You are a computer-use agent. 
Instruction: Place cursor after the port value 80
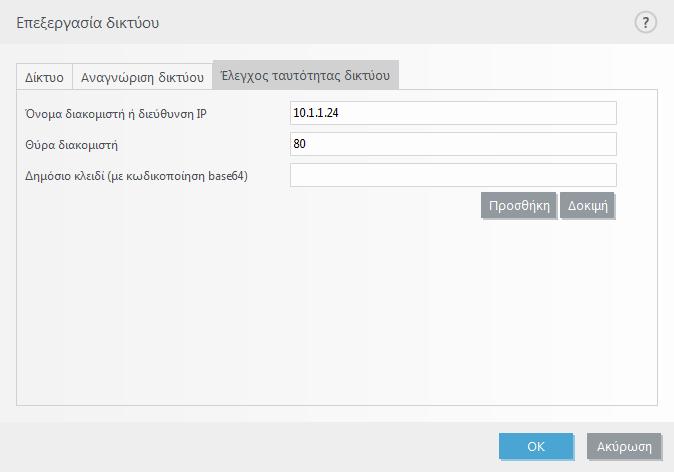(x=307, y=144)
